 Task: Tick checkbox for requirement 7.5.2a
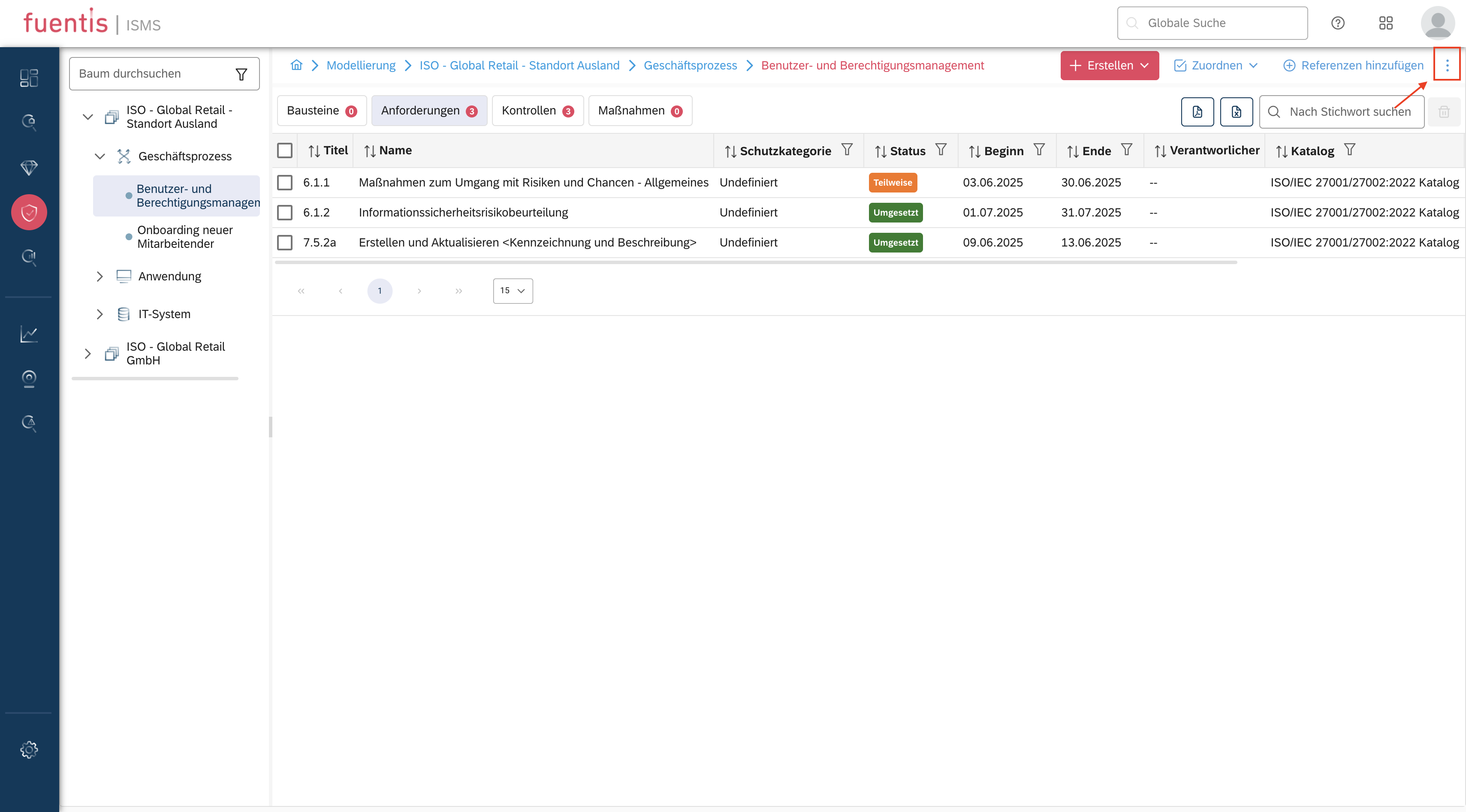click(x=284, y=242)
